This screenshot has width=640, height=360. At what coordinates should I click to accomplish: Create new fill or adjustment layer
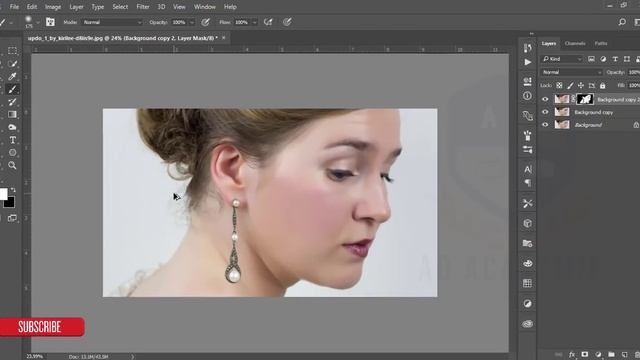coord(598,354)
